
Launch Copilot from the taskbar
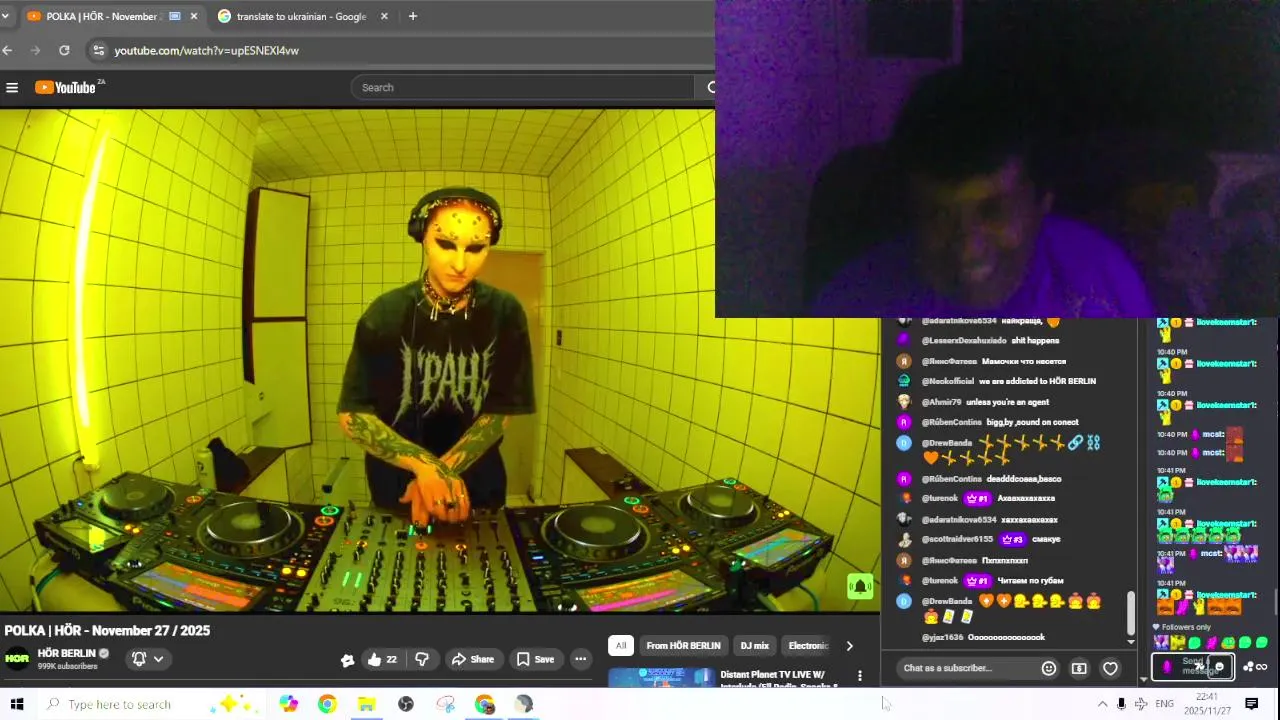click(x=289, y=704)
